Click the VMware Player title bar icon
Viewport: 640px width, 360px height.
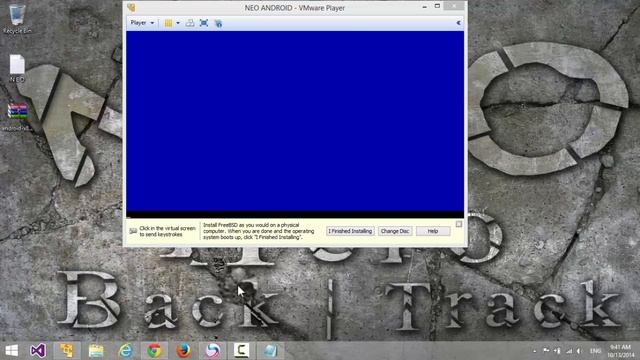click(x=131, y=7)
